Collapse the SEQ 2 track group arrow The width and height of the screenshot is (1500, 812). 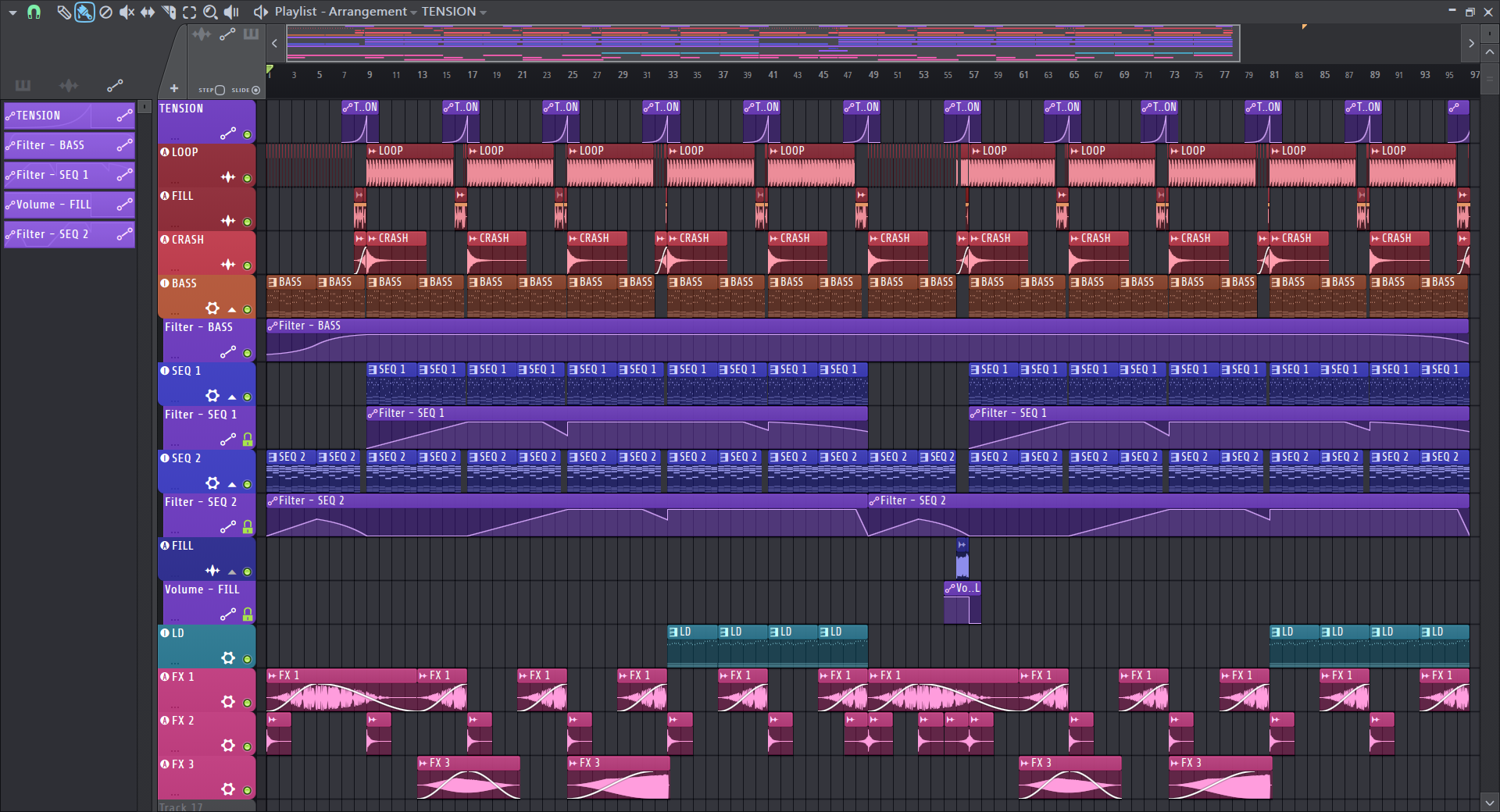[x=232, y=485]
